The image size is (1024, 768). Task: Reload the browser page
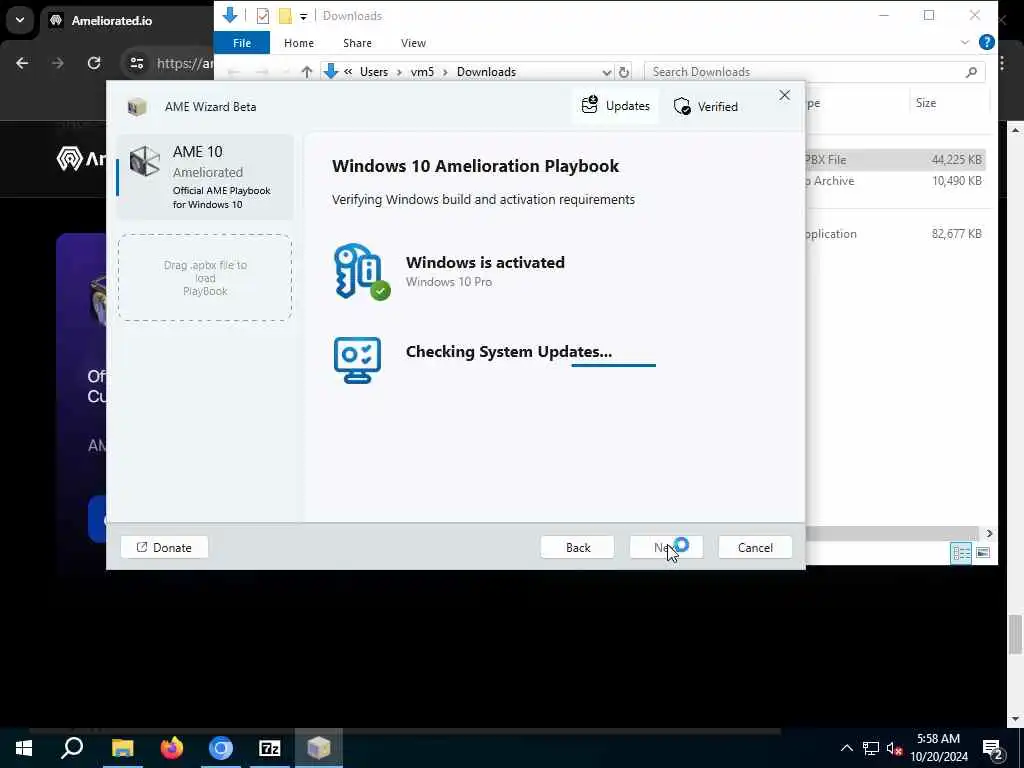[x=94, y=63]
